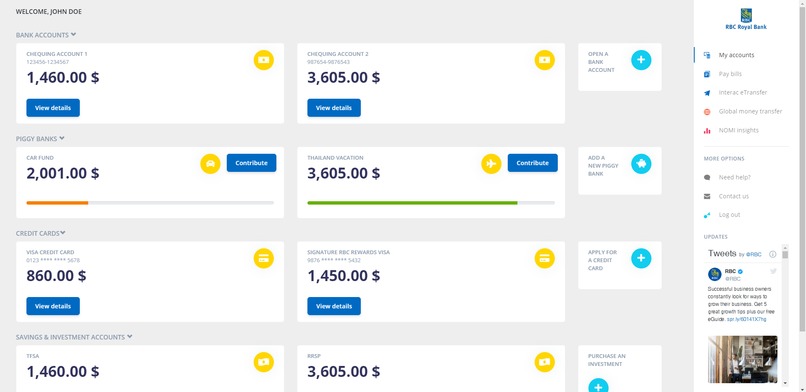This screenshot has width=806, height=392.
Task: Click the Signature RBC Rewards Visa card icon
Action: [x=545, y=258]
